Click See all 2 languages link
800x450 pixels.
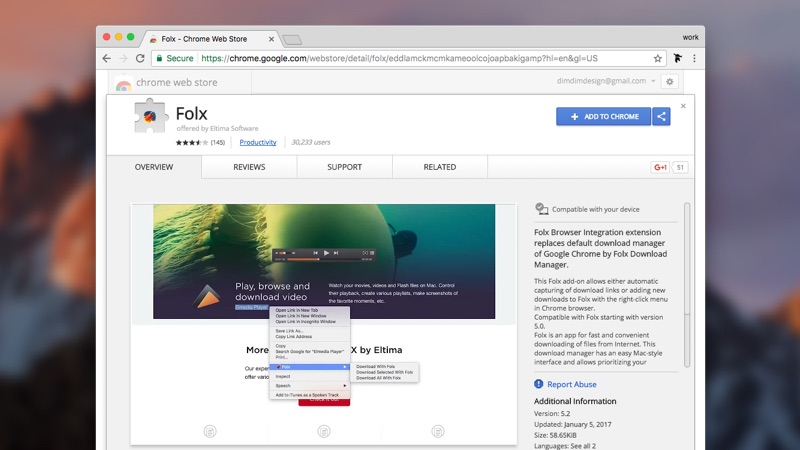[582, 446]
